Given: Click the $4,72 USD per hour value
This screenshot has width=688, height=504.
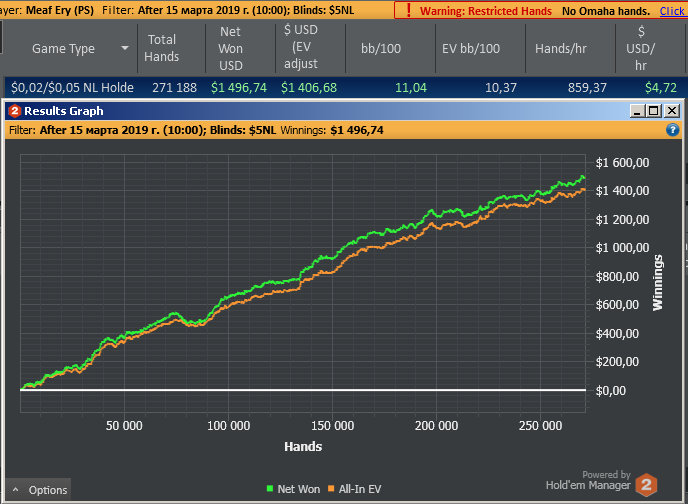Looking at the screenshot, I should point(660,88).
